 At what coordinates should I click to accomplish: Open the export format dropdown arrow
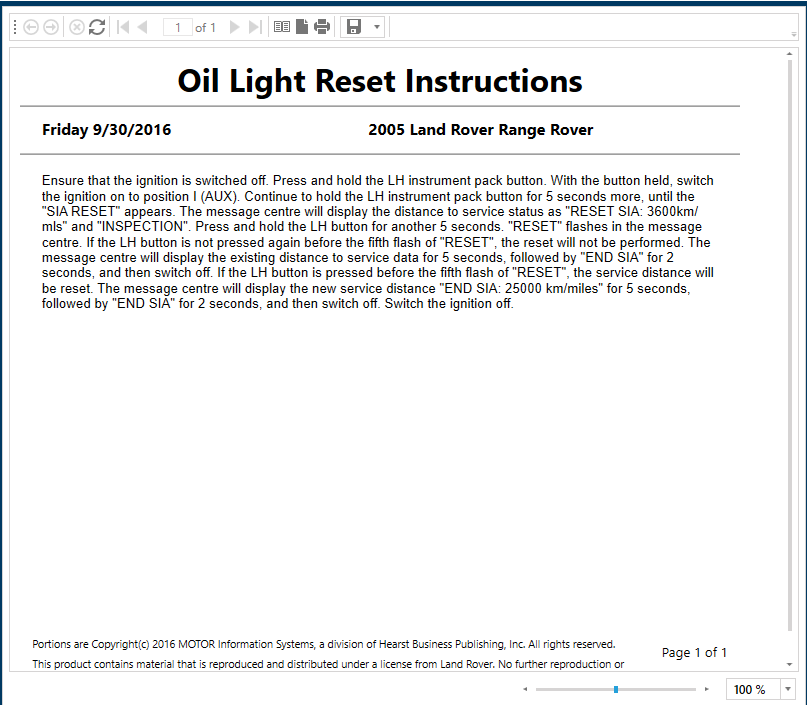point(377,27)
